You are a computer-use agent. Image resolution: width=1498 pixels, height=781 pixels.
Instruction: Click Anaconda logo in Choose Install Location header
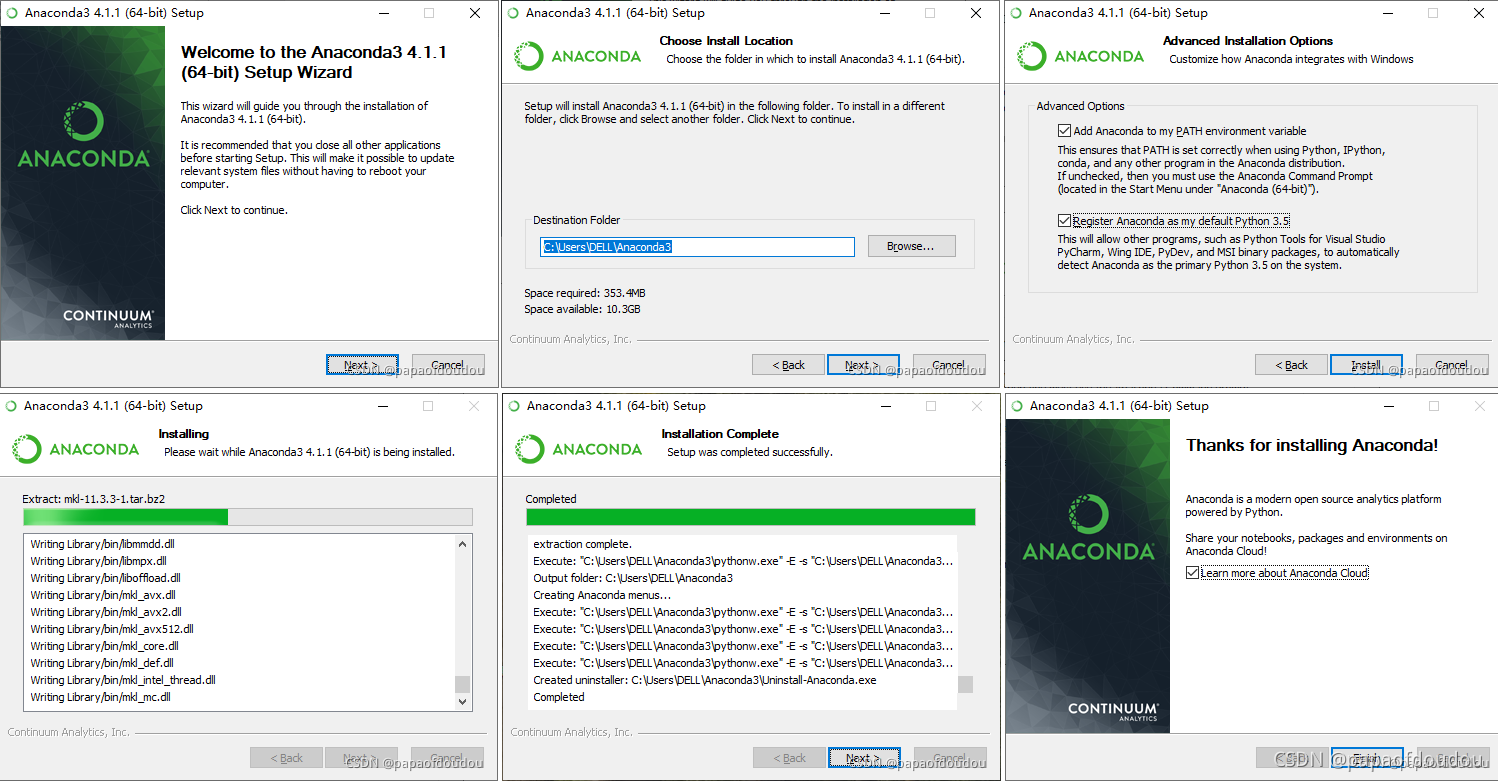pyautogui.click(x=577, y=56)
